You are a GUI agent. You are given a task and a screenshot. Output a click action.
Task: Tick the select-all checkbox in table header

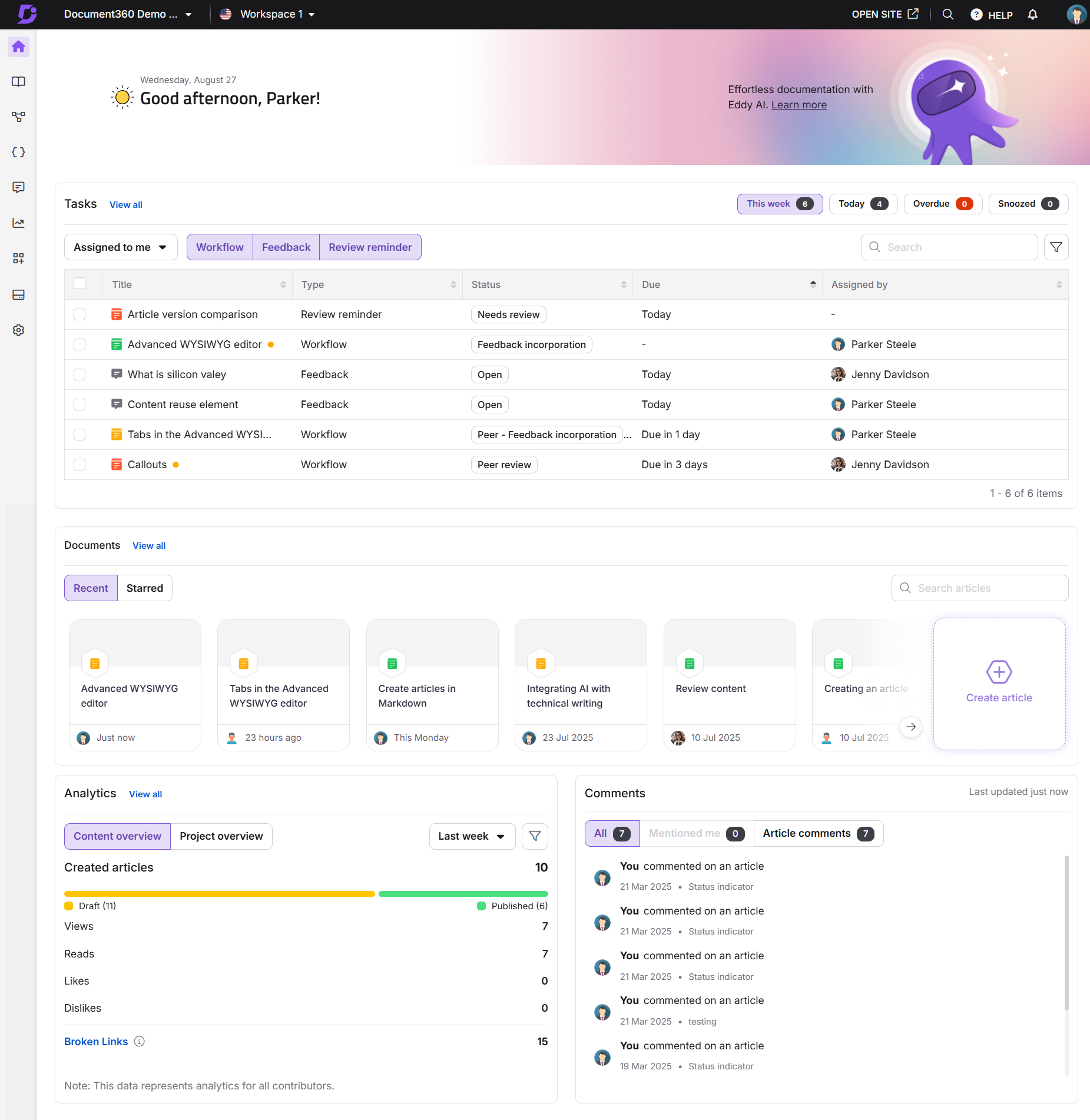click(x=79, y=283)
